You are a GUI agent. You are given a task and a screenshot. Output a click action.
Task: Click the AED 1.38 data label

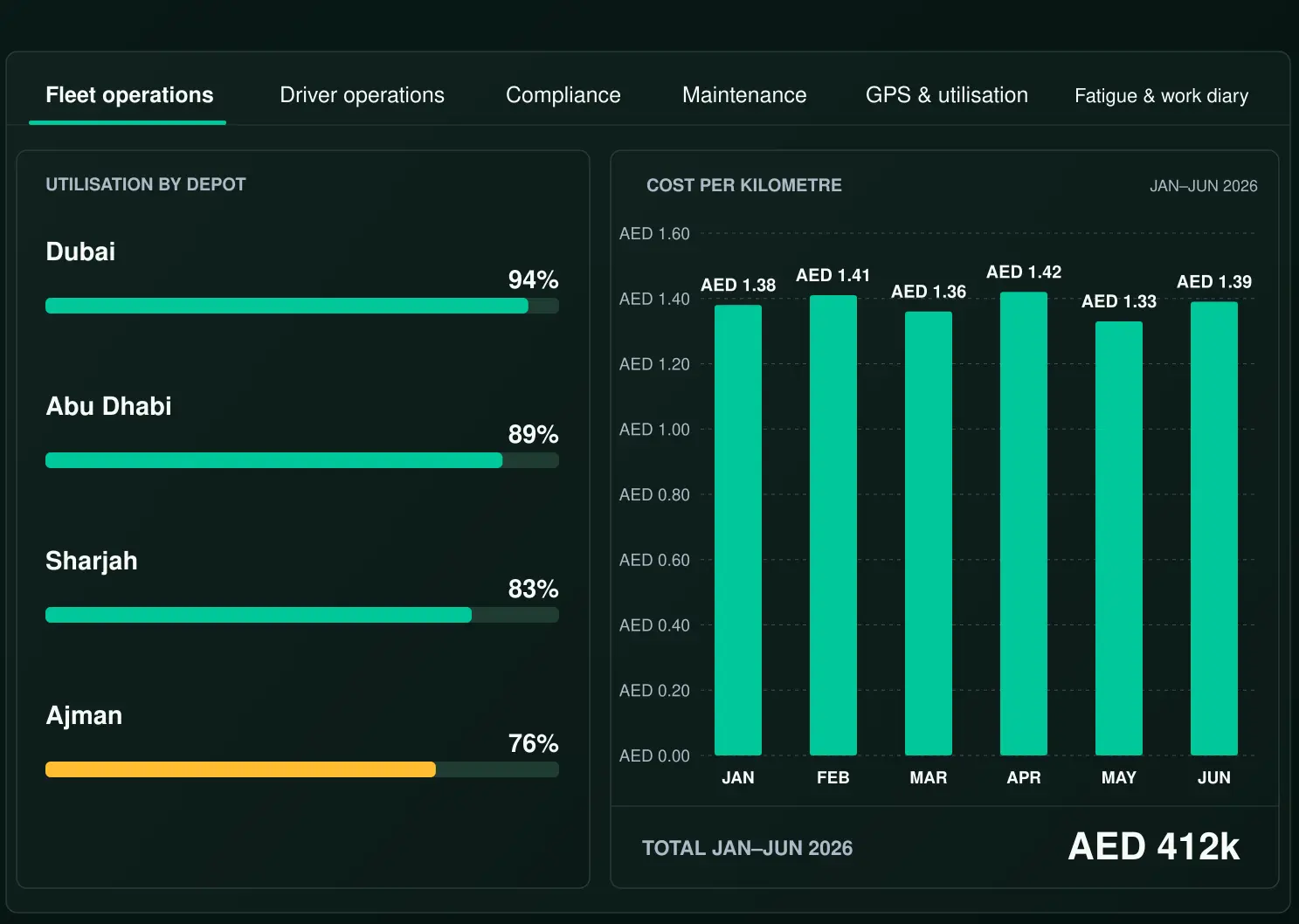pos(738,285)
